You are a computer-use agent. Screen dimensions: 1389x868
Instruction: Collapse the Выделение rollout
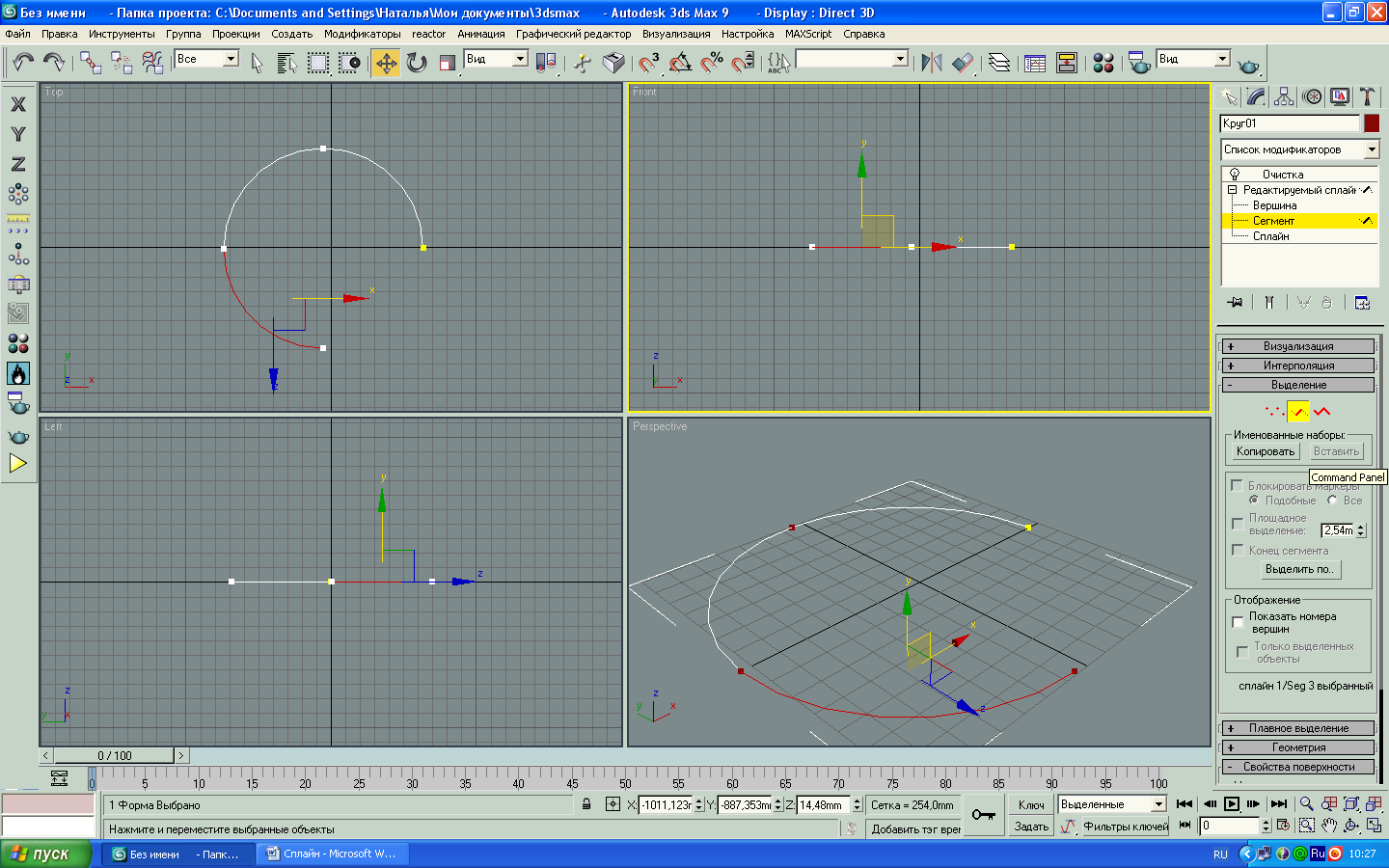coord(1298,385)
